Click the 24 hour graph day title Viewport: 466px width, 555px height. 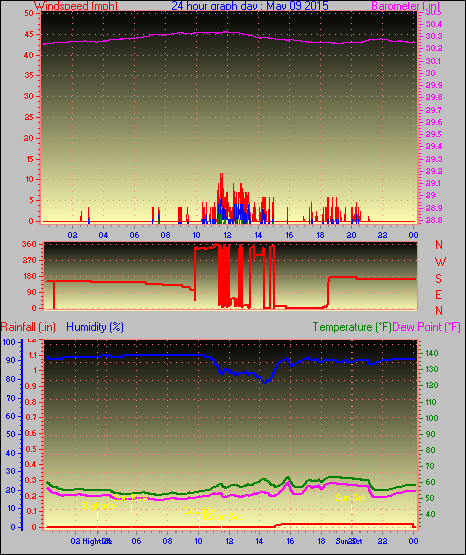250,6
